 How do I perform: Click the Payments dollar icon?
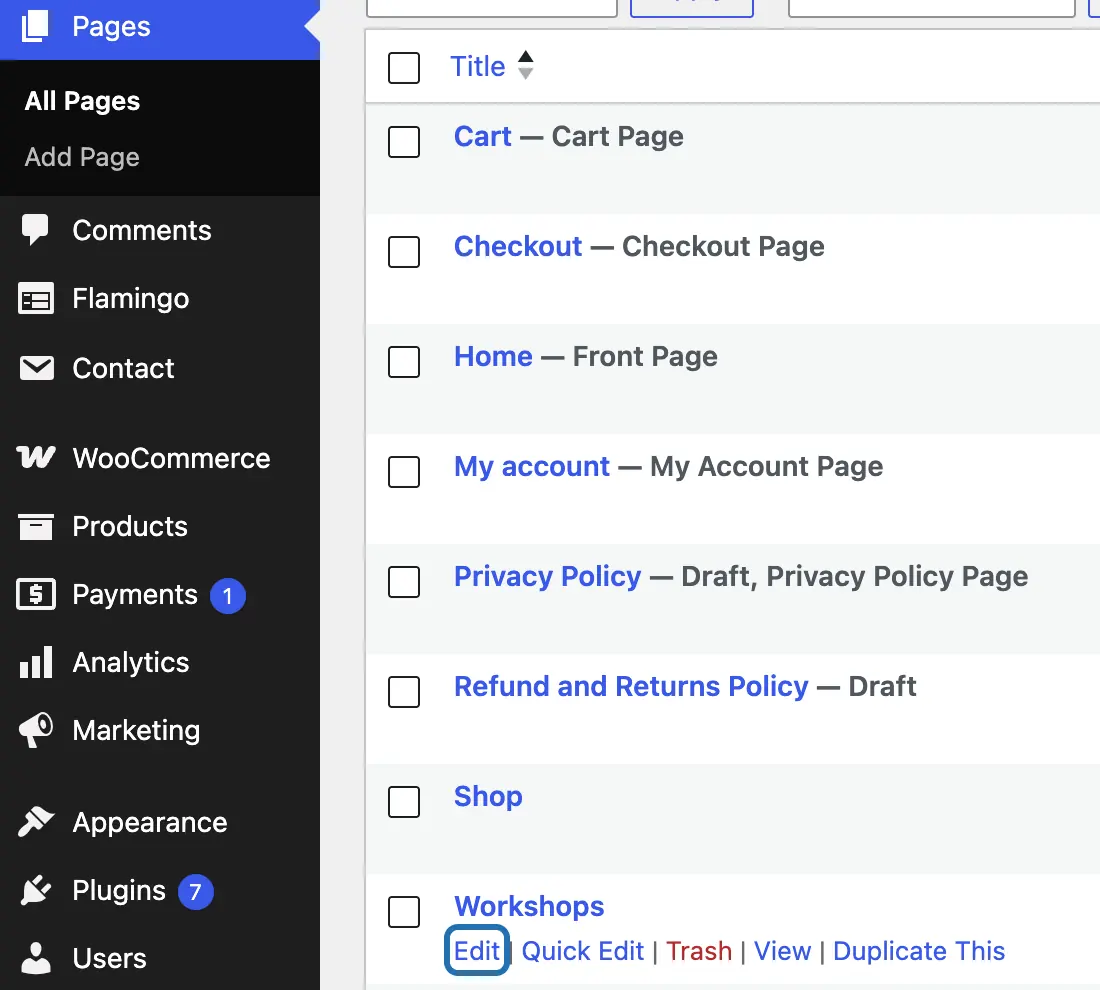click(36, 594)
